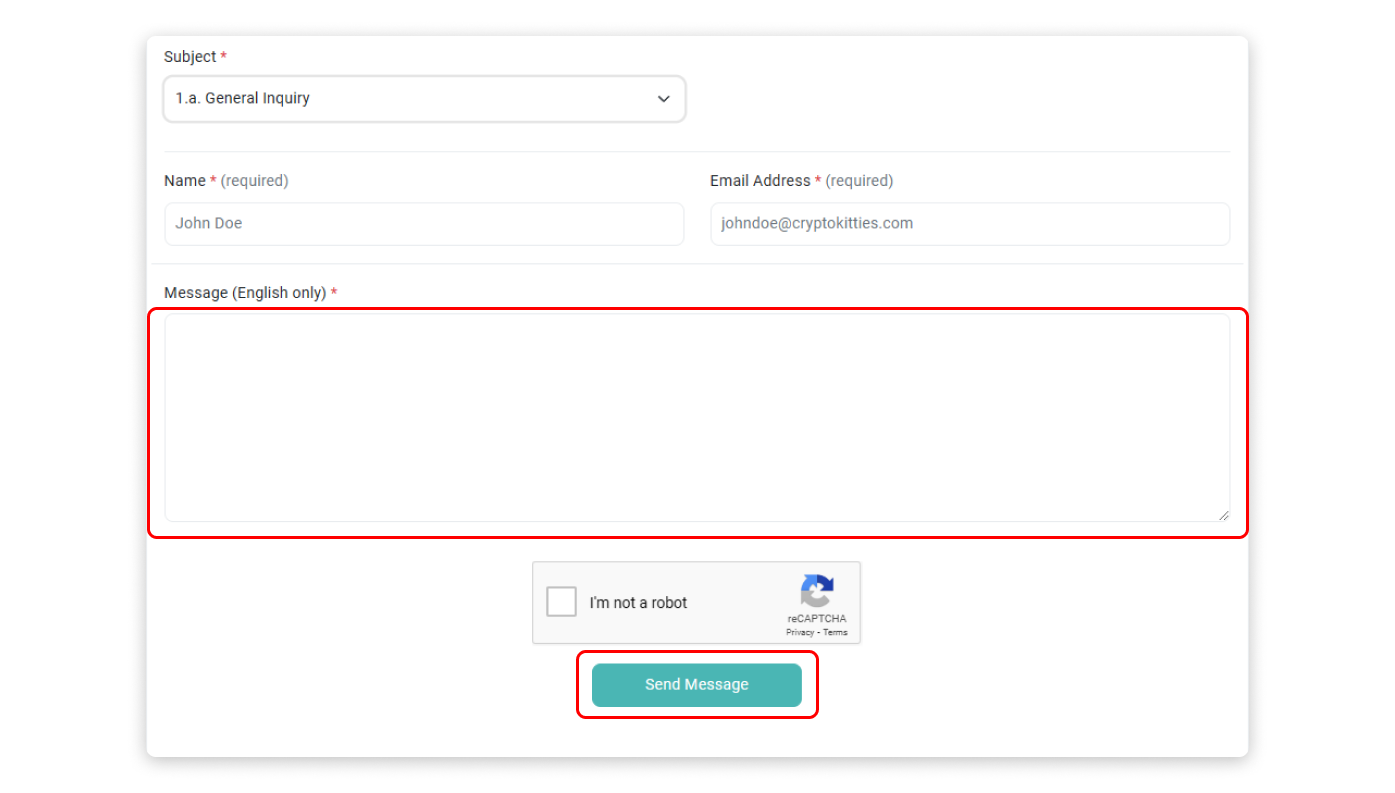Click the chevron arrow in Subject field
Screen dimensions: 1395x793
pos(663,99)
